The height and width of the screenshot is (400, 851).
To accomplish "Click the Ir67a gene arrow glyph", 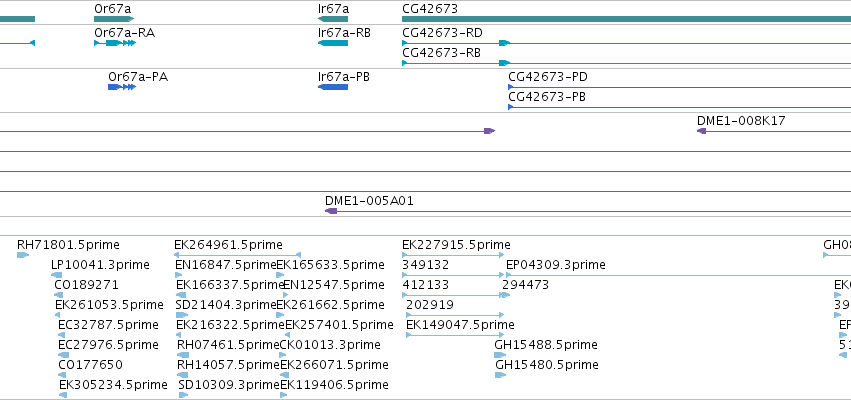I will (x=333, y=19).
